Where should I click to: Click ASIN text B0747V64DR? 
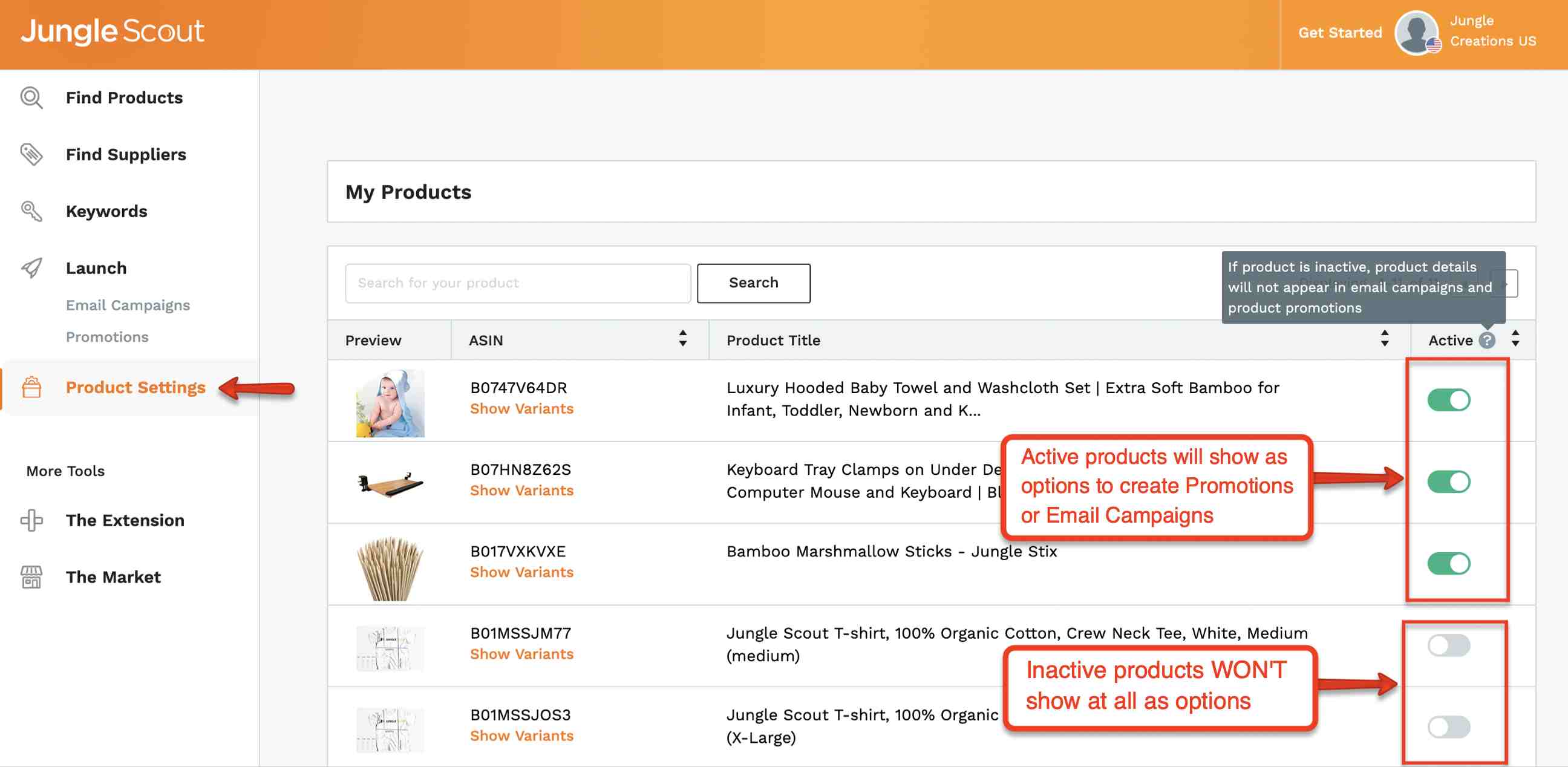tap(518, 388)
